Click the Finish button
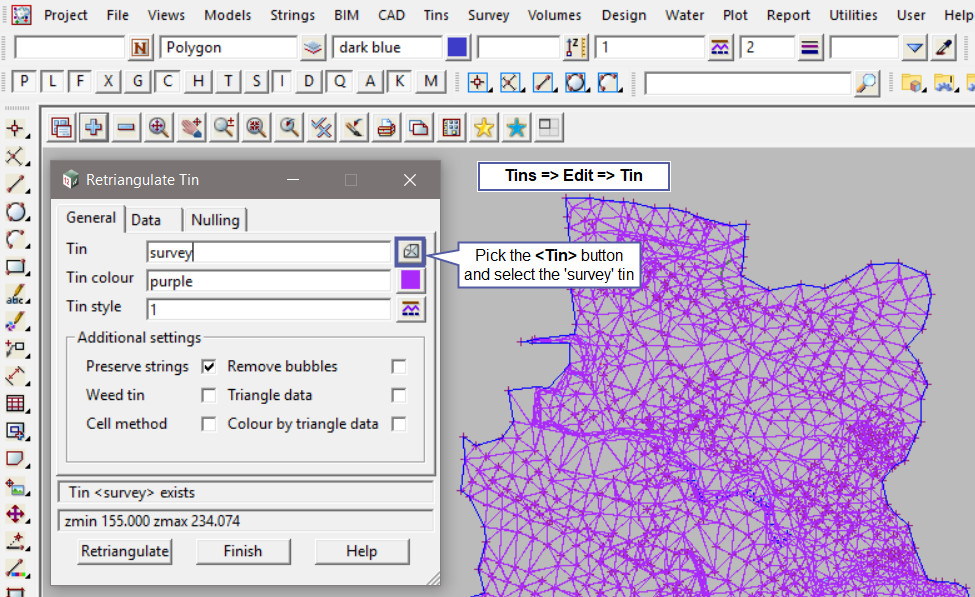The width and height of the screenshot is (975, 597). 243,551
